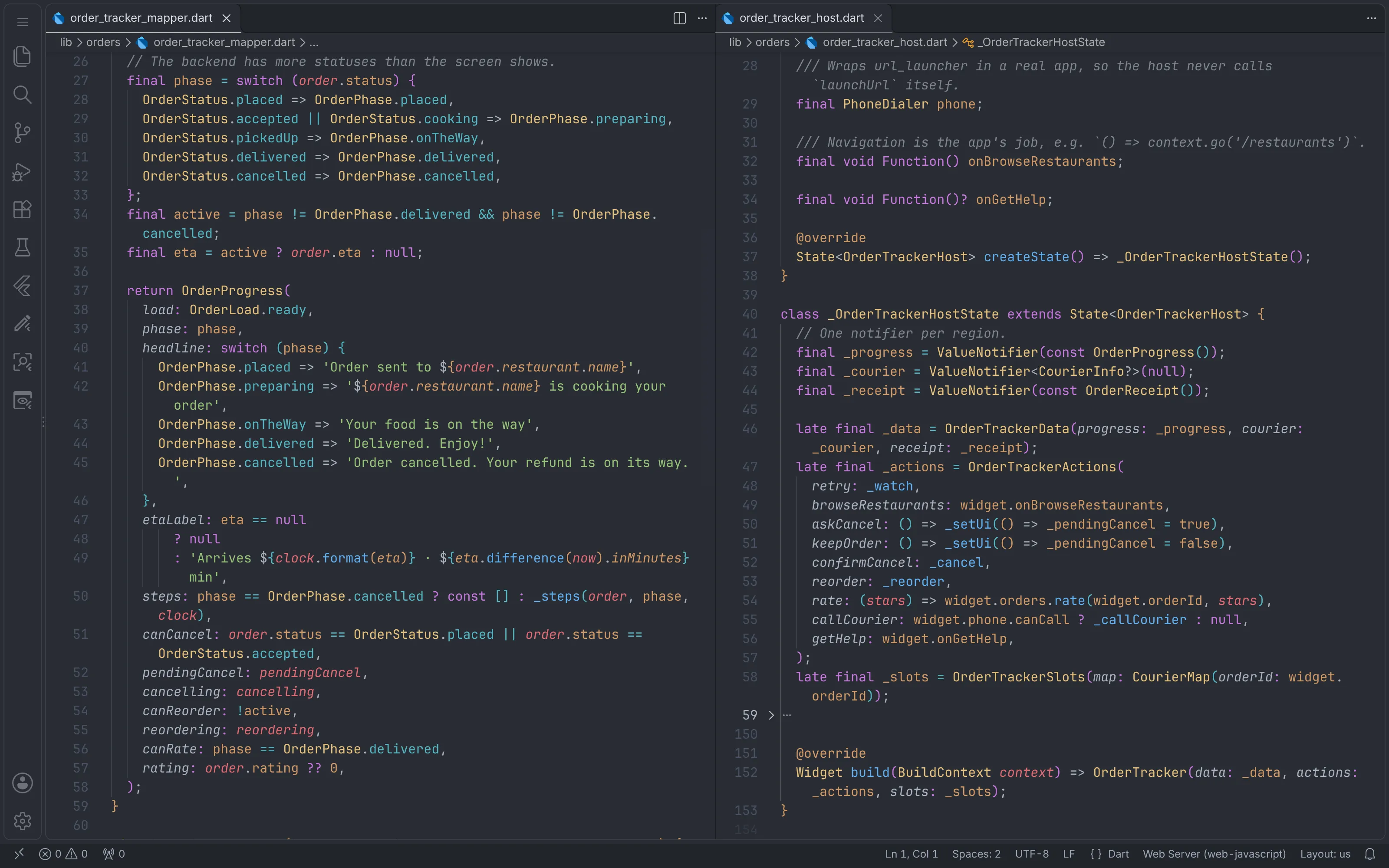Click 'confirmCancel: _cancel,' in right editor
The height and width of the screenshot is (868, 1389).
point(901,562)
